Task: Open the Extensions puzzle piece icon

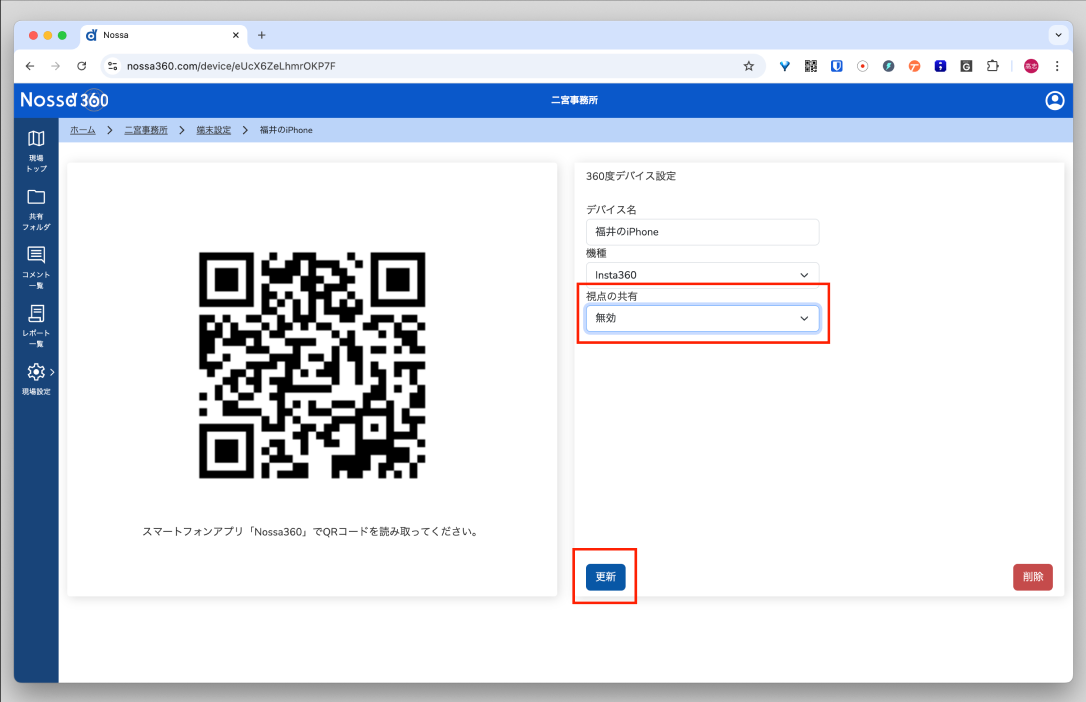Action: [992, 66]
